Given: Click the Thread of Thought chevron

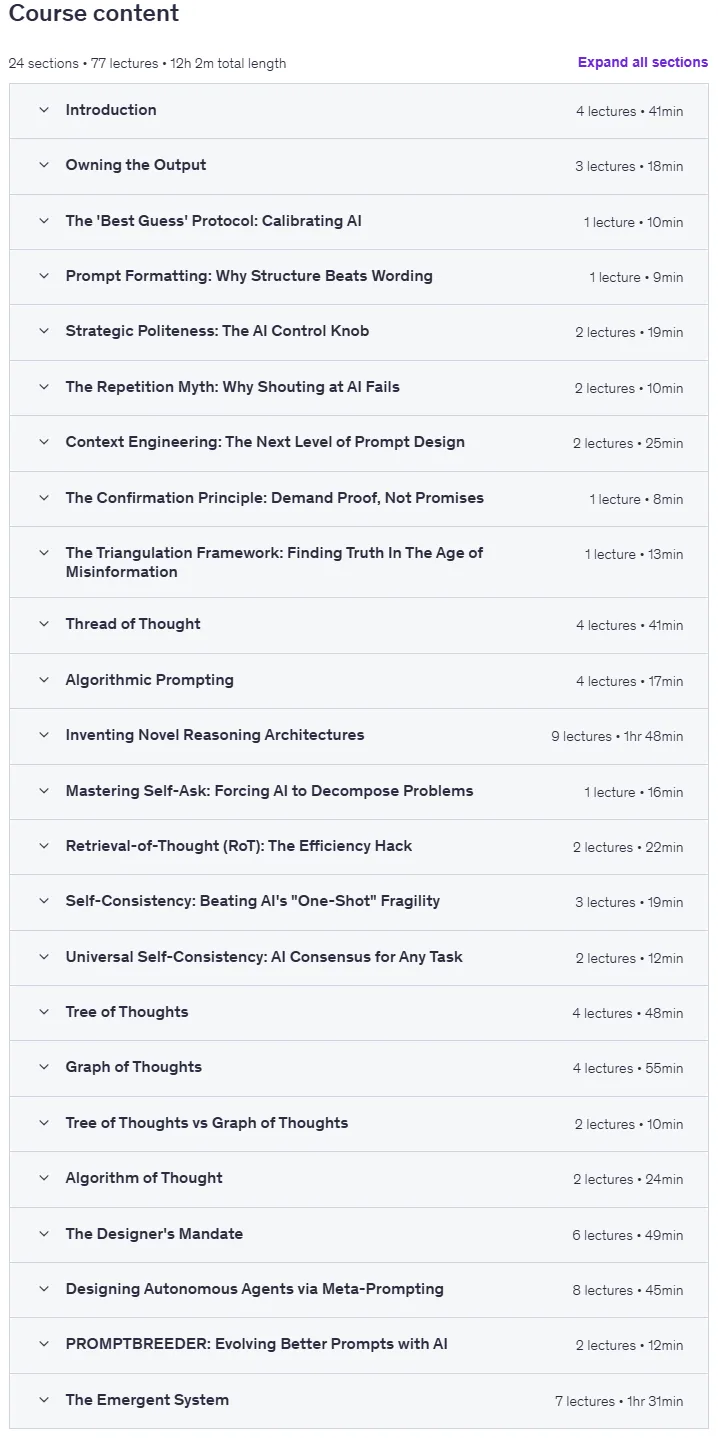Looking at the screenshot, I should 44,624.
